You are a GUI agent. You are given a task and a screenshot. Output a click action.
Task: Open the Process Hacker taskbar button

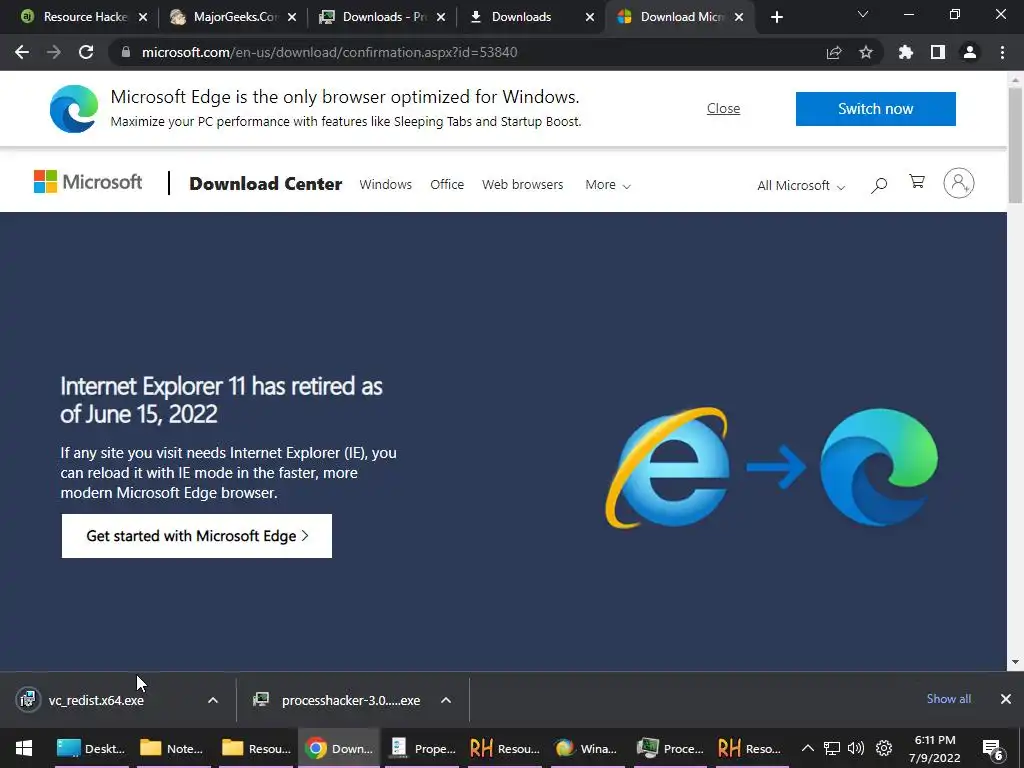[670, 748]
